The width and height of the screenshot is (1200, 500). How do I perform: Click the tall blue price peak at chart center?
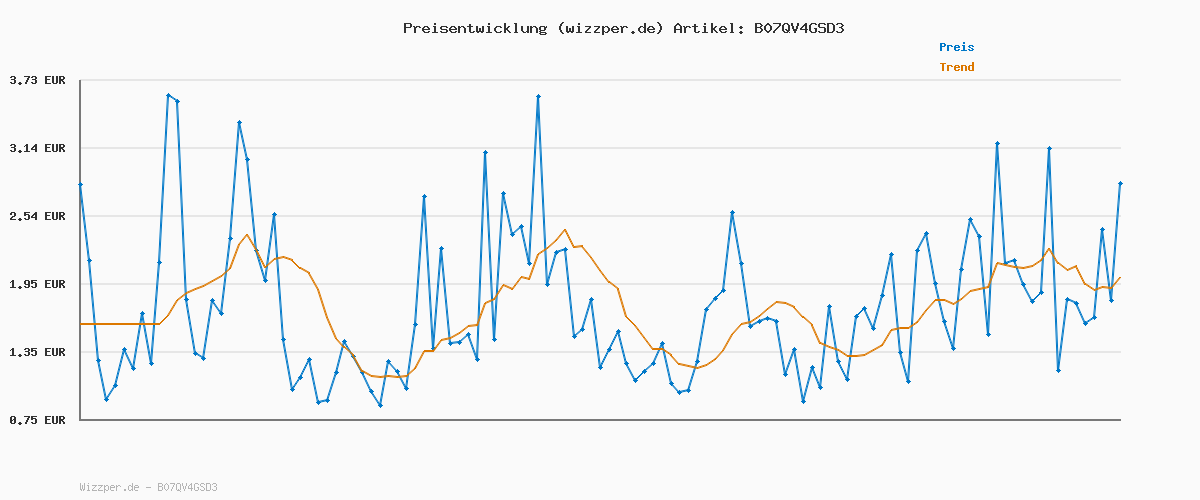tap(538, 97)
